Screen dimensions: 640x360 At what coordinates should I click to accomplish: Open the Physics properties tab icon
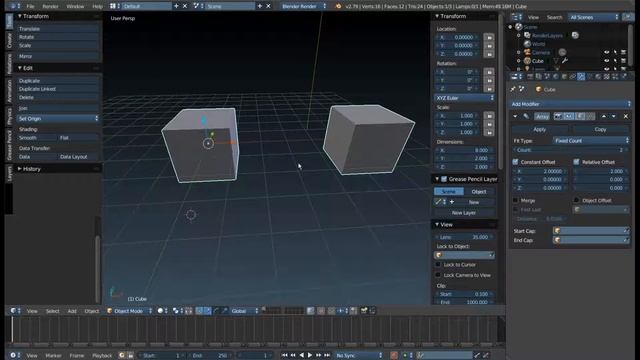click(x=624, y=76)
